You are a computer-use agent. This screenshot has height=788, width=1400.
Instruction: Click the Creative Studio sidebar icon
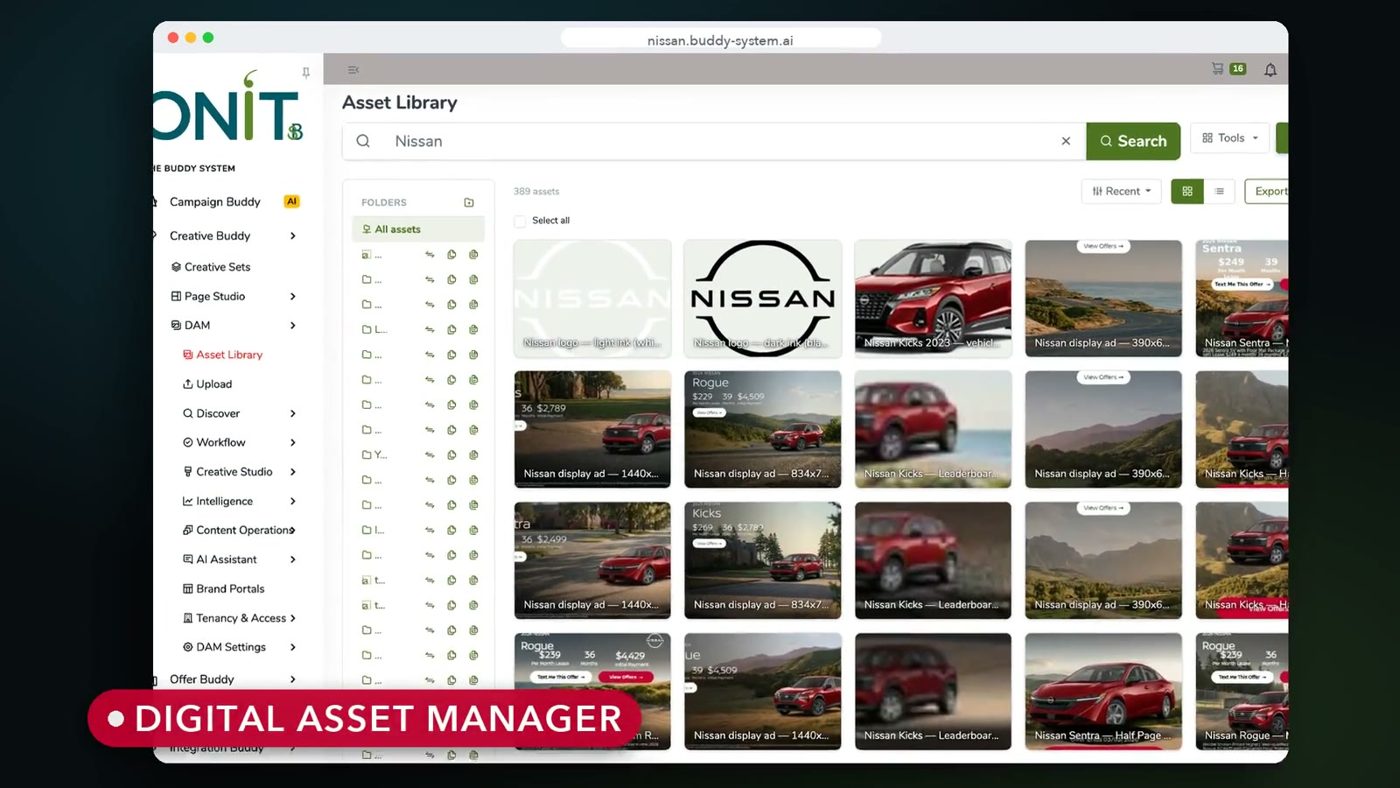(x=188, y=472)
